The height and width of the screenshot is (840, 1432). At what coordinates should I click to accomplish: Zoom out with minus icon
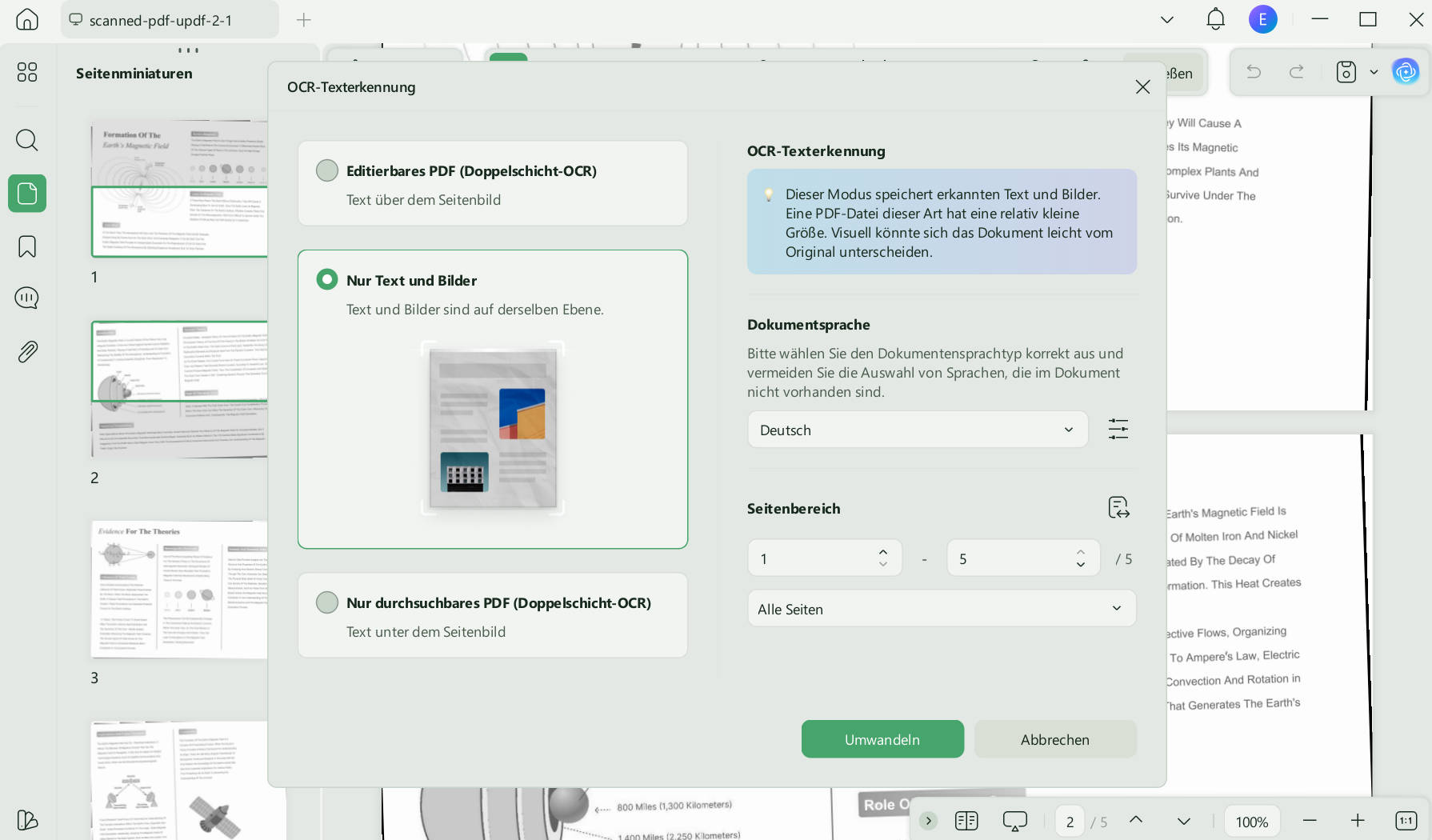1310,821
